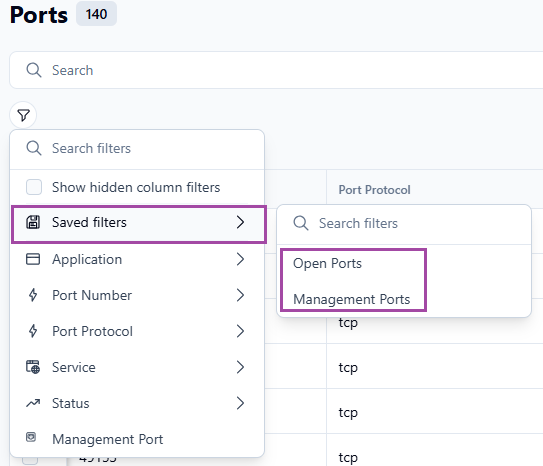
Task: Click the funnel filter icon button
Action: pyautogui.click(x=23, y=115)
